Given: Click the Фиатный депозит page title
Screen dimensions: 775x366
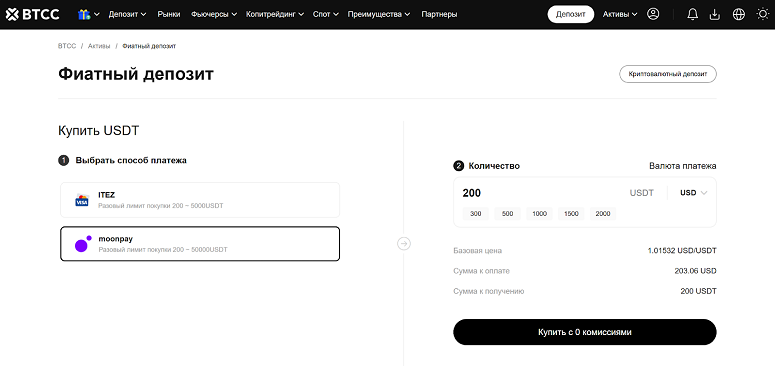Looking at the screenshot, I should pos(136,75).
